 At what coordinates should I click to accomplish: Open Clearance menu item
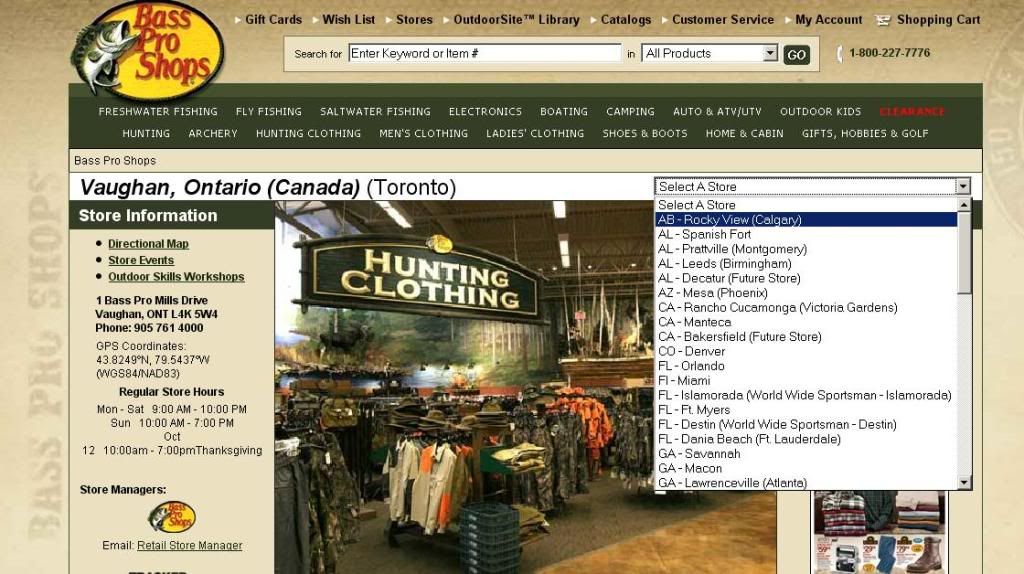pos(912,112)
